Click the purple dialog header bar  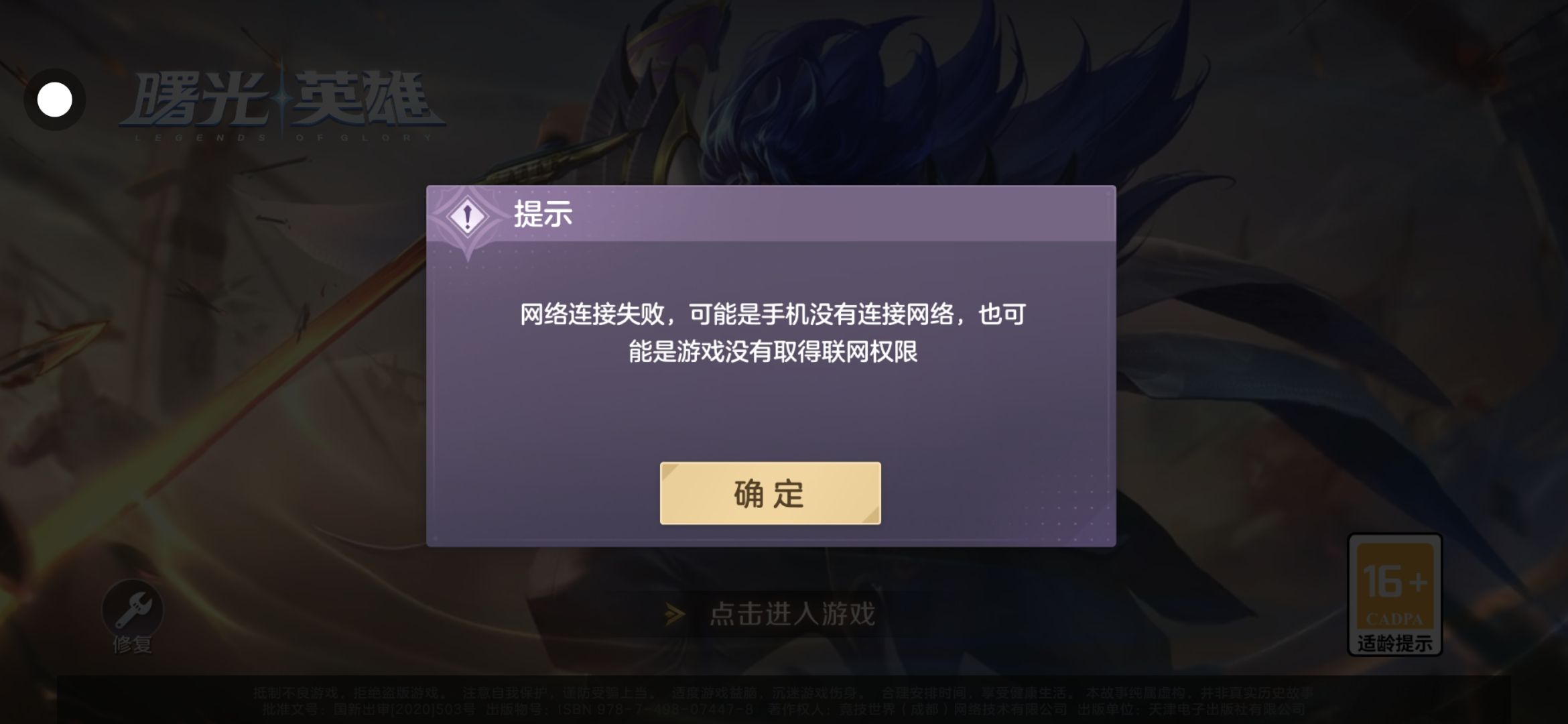pos(771,214)
